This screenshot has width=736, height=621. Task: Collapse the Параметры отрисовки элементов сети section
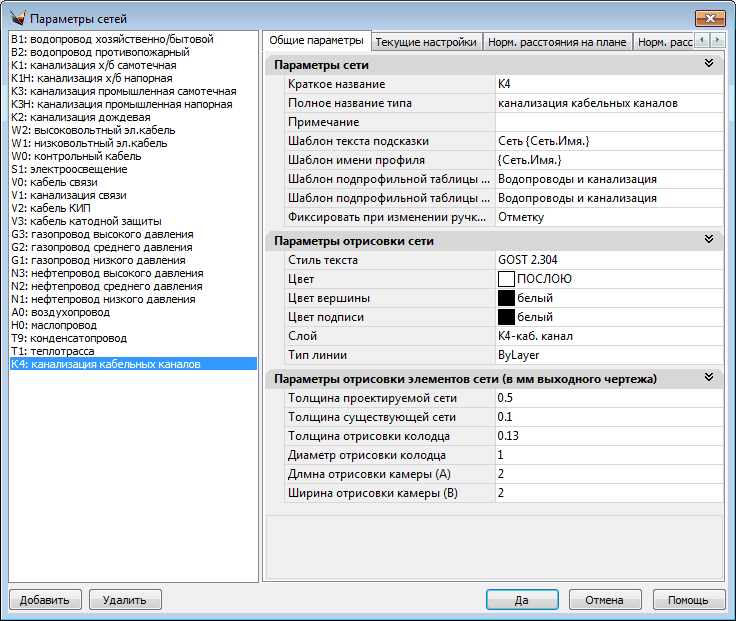[708, 378]
